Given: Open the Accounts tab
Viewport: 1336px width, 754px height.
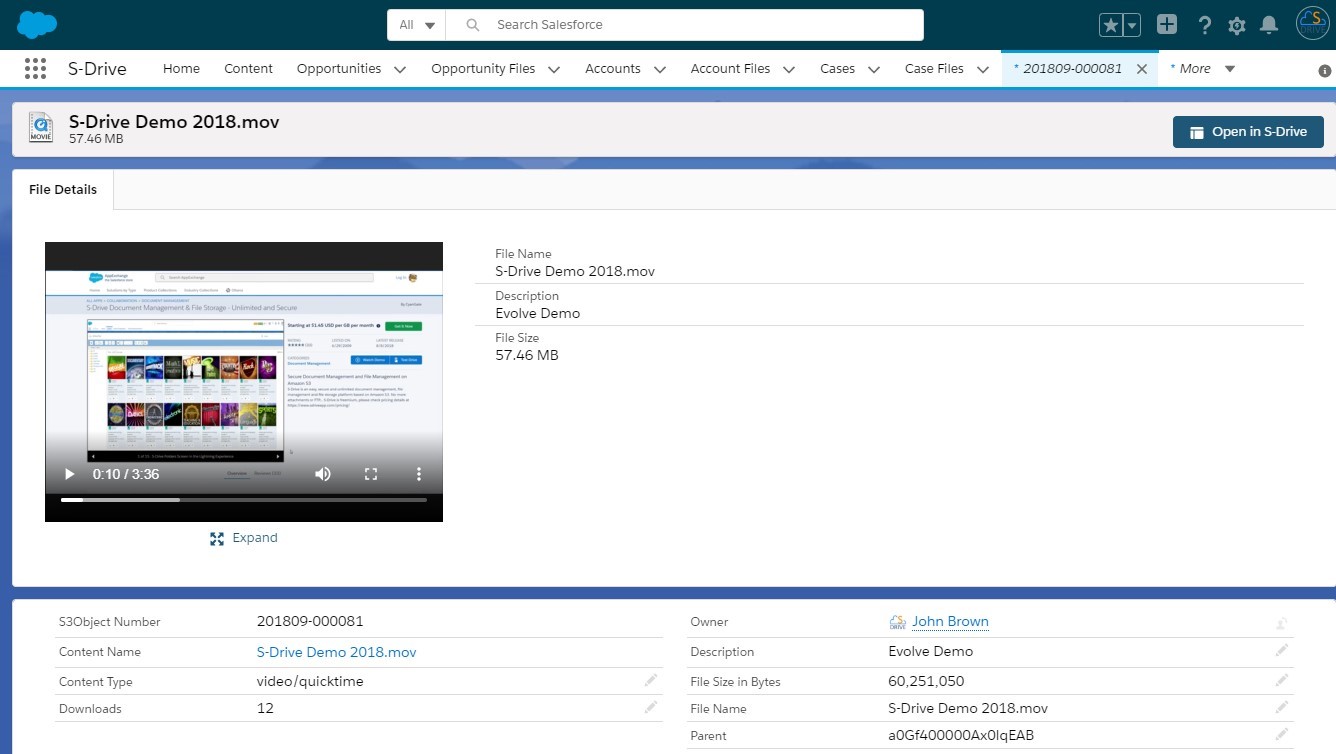Looking at the screenshot, I should [613, 69].
